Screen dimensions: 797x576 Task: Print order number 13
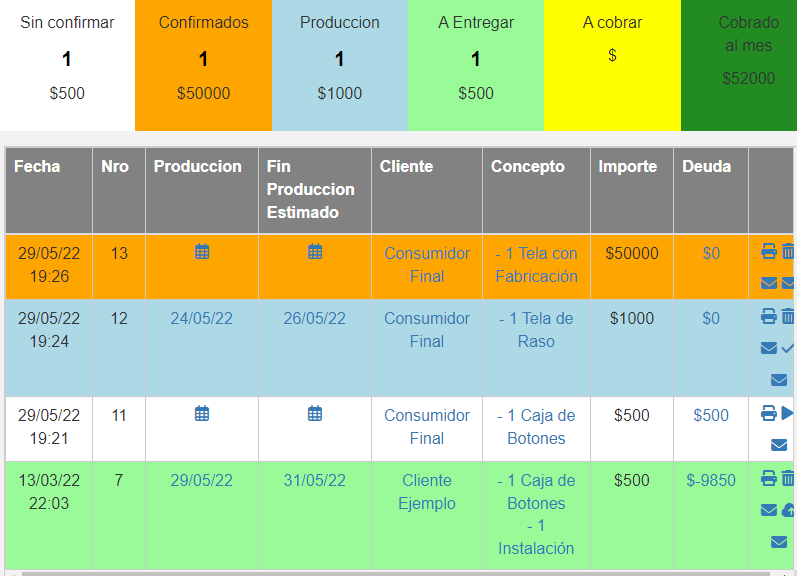(x=768, y=252)
